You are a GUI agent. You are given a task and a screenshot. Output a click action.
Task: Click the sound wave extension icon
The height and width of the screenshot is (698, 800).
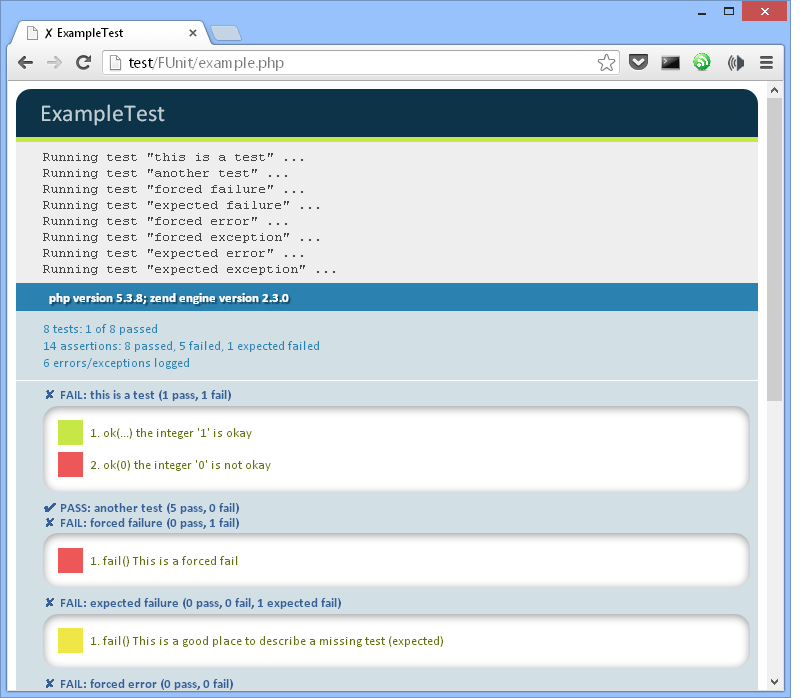point(735,63)
